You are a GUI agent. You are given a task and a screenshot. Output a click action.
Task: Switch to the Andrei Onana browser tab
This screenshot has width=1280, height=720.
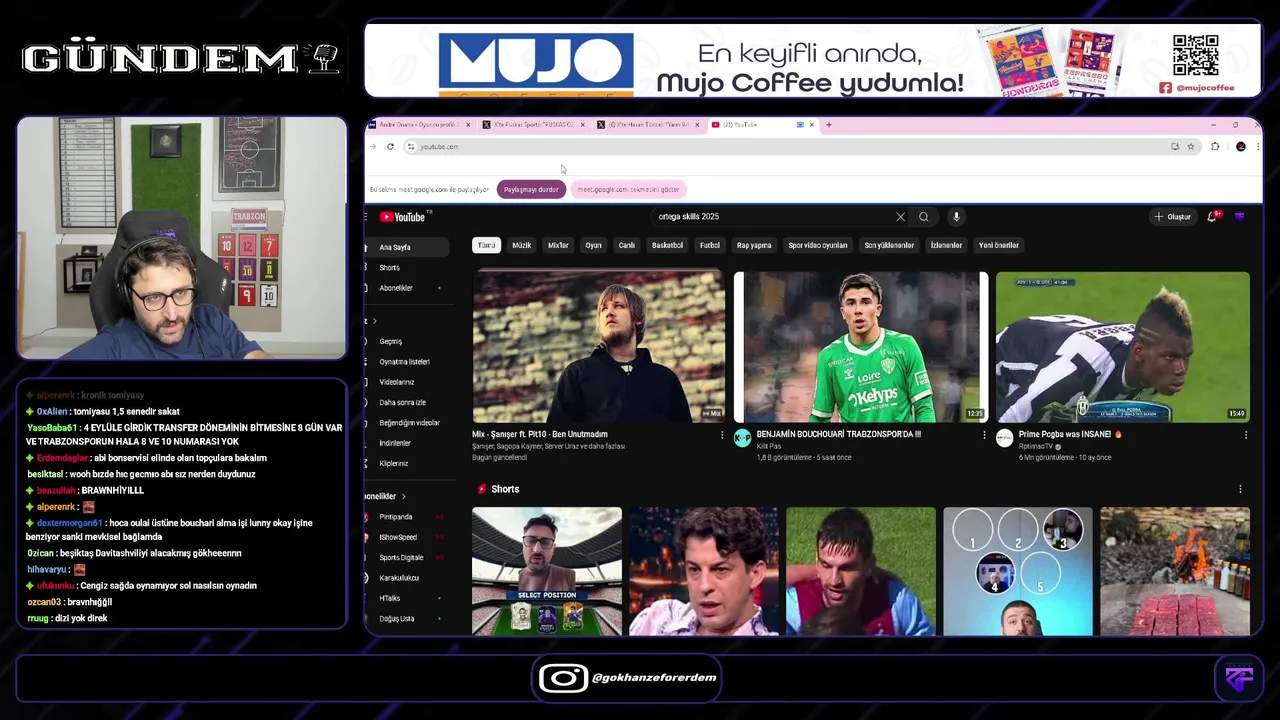coord(418,125)
